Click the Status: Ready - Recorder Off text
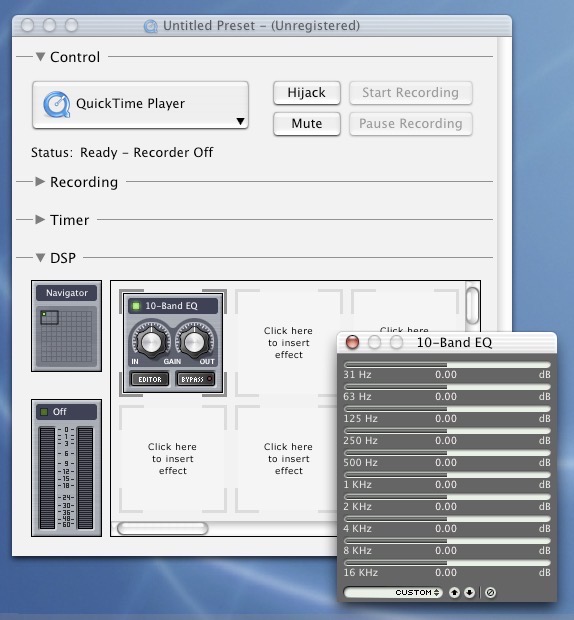 pyautogui.click(x=122, y=153)
